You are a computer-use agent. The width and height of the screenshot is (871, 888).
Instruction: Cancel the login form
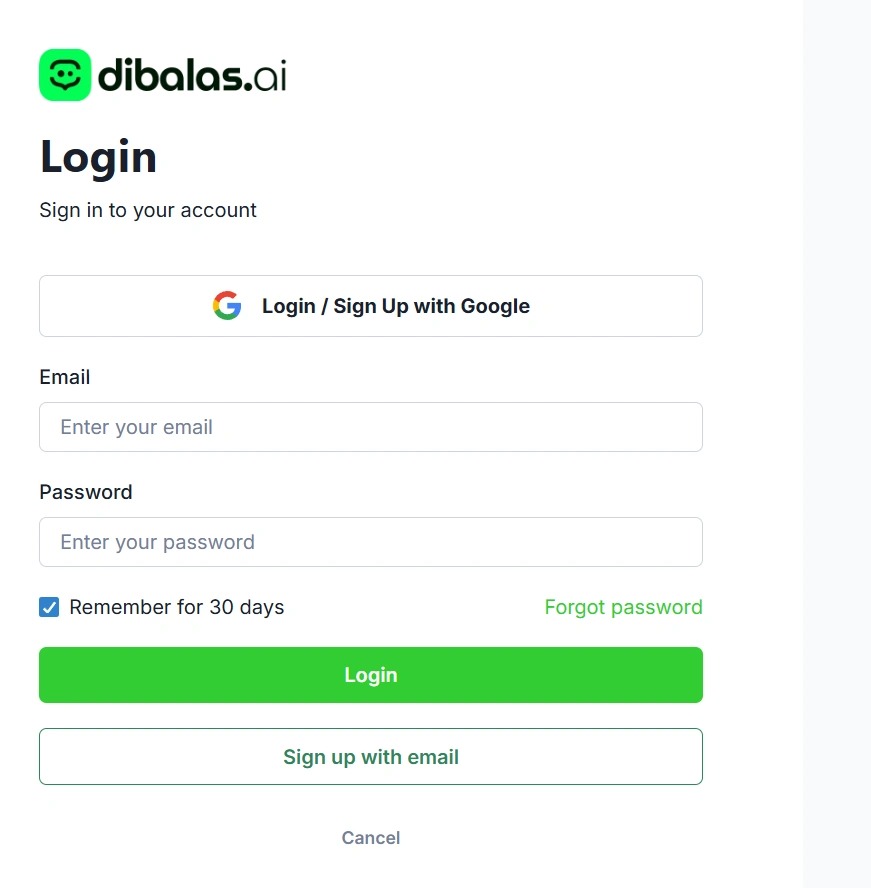(371, 838)
